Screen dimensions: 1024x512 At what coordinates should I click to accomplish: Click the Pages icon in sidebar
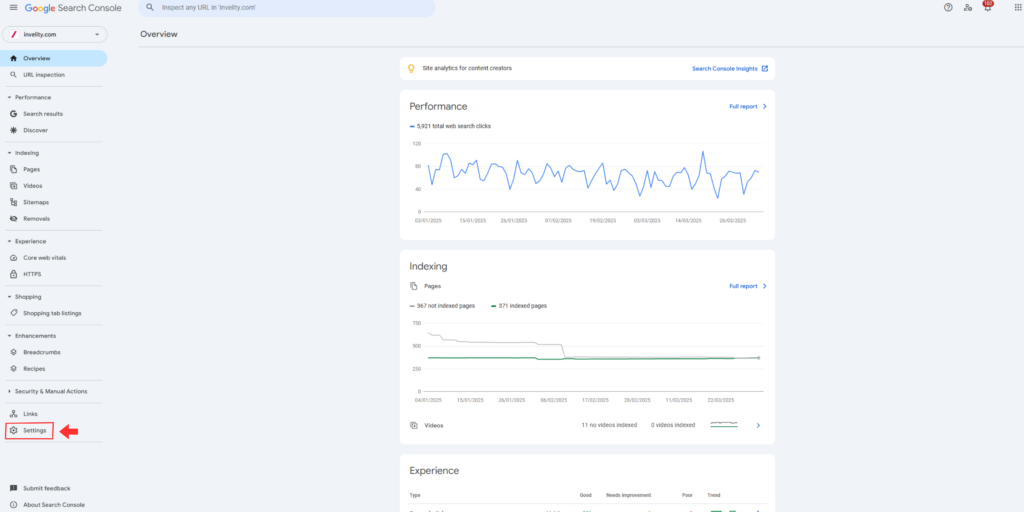[x=14, y=169]
